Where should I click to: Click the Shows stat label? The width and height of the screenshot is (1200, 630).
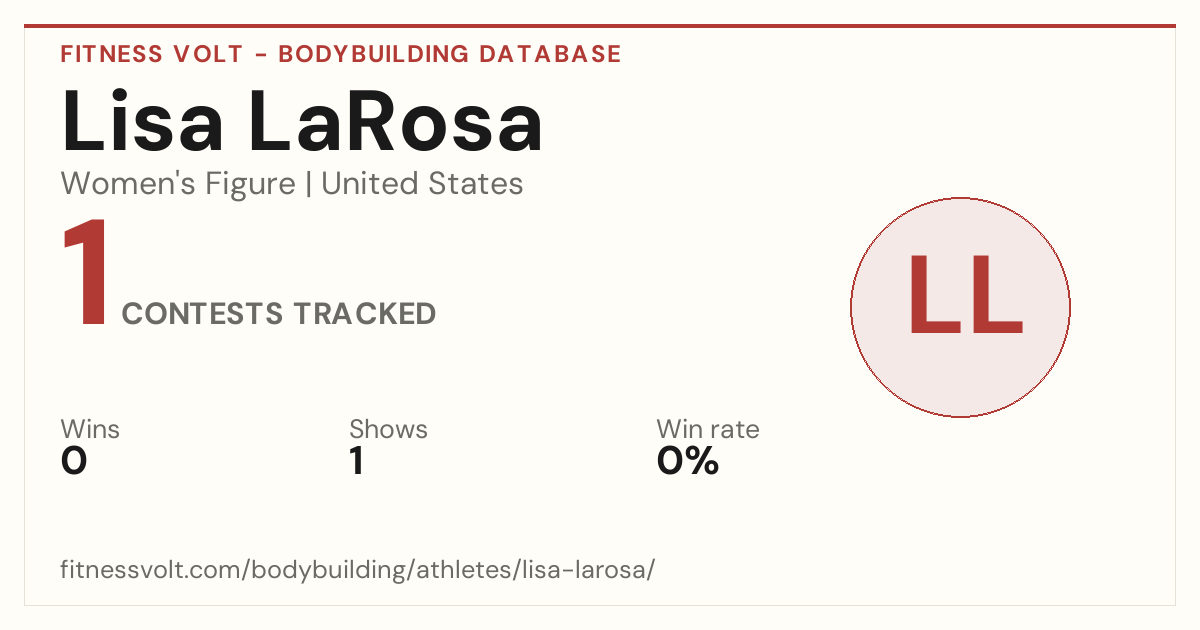(x=388, y=430)
